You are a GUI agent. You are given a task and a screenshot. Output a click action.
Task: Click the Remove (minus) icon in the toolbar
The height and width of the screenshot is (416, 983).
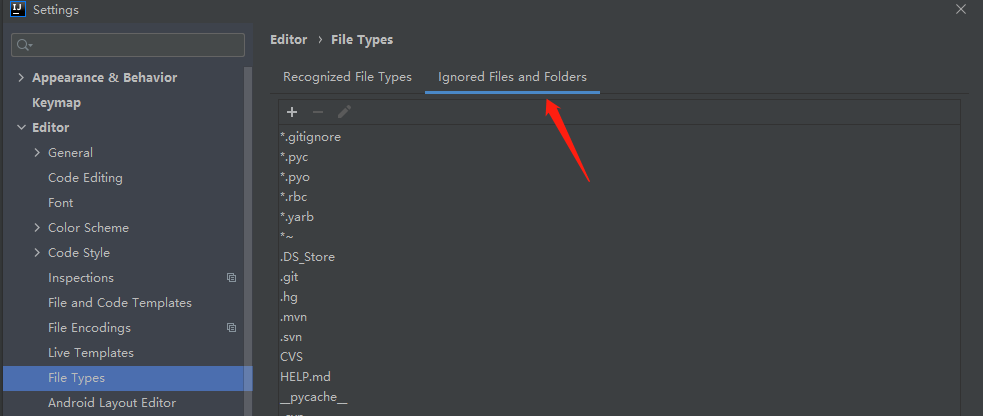click(x=318, y=112)
